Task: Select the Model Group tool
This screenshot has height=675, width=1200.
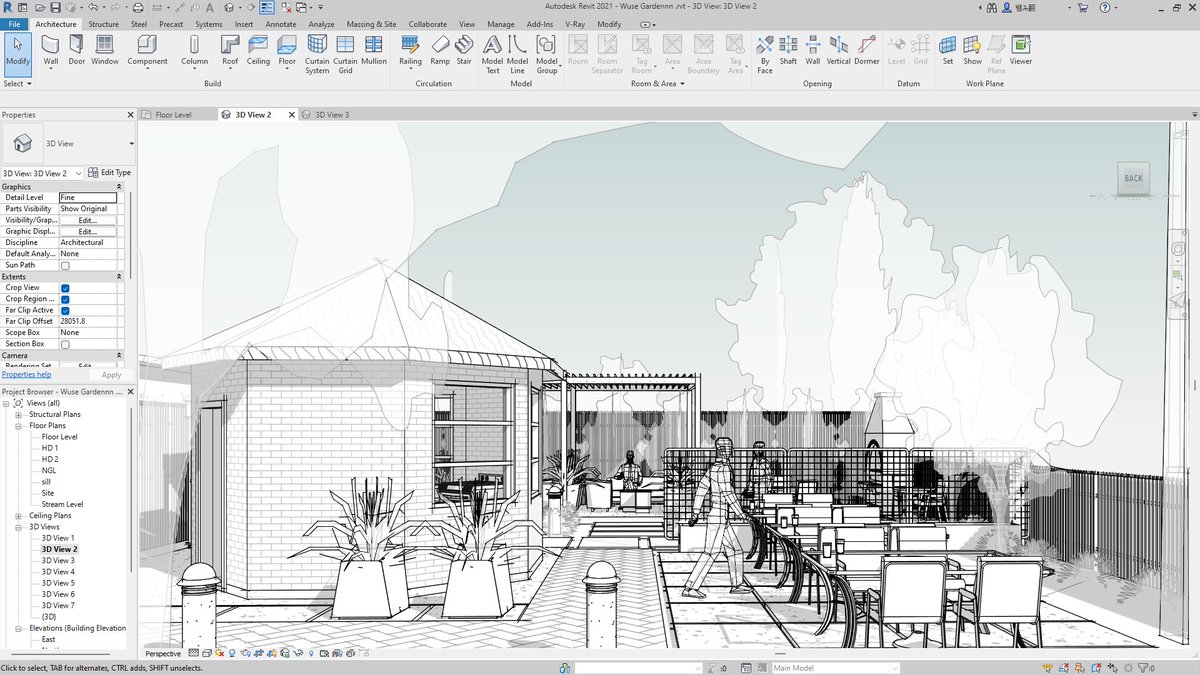Action: tap(546, 55)
